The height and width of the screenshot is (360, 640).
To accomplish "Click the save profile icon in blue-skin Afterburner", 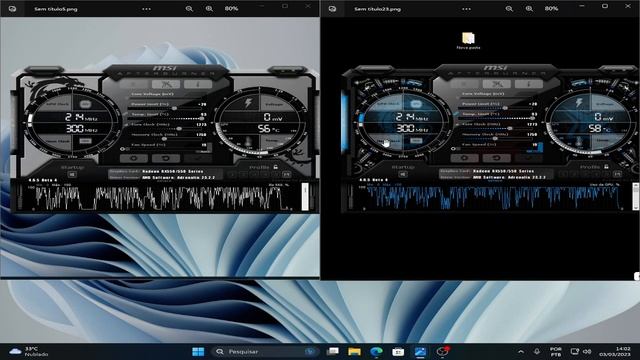I will coord(617,174).
